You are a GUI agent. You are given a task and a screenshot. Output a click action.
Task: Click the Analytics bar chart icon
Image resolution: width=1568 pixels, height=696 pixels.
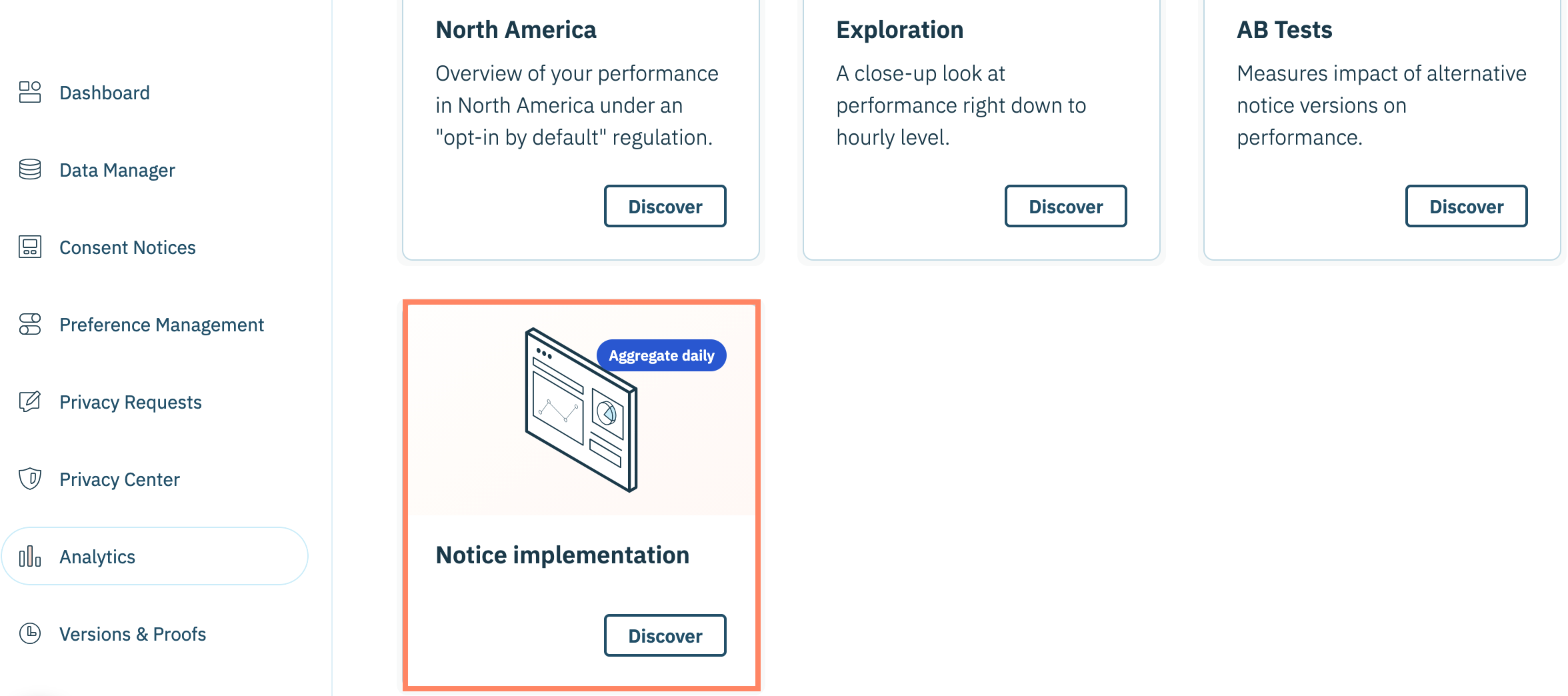pos(30,556)
